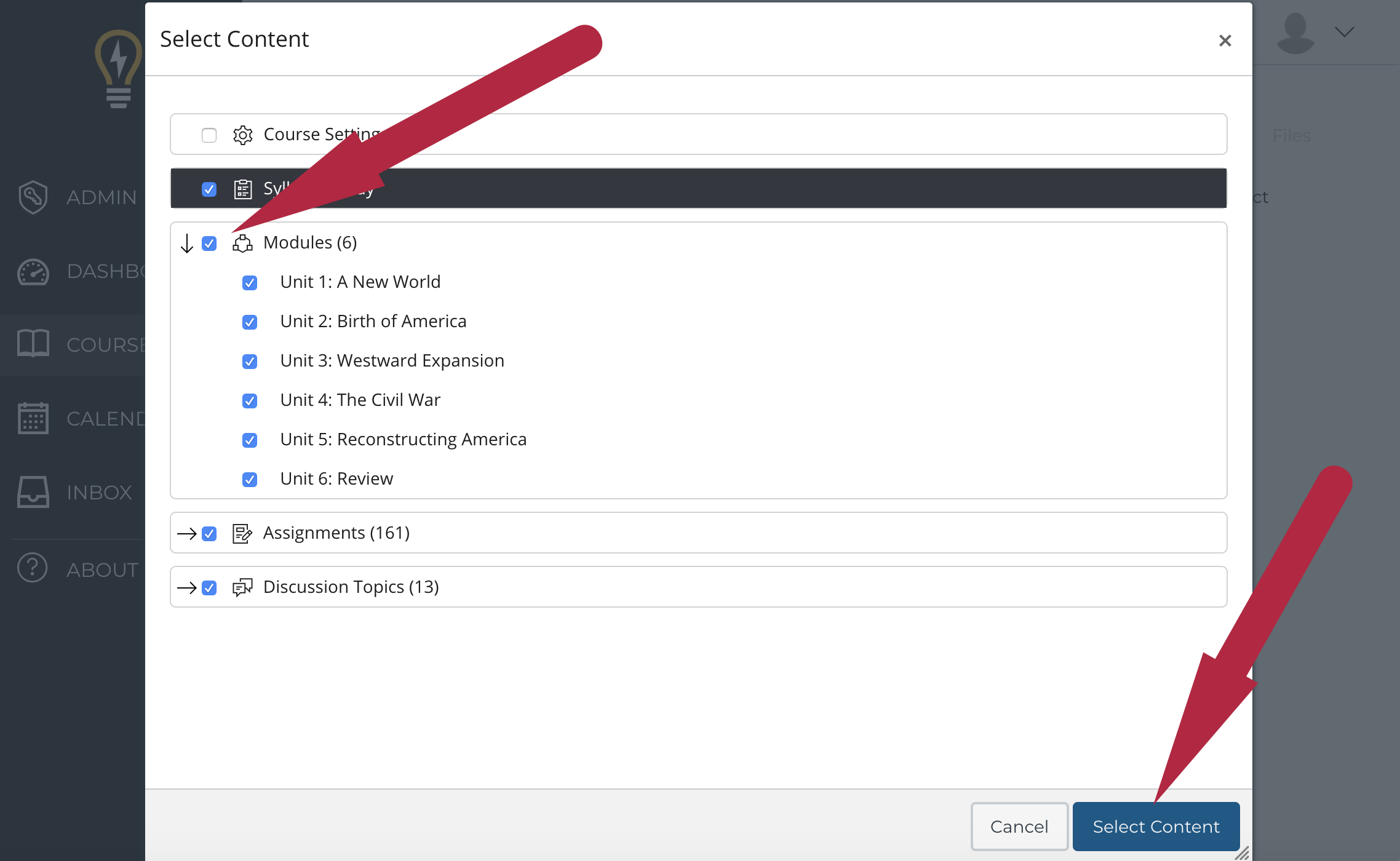This screenshot has width=1400, height=861.
Task: Uncheck the Course Settings checkbox
Action: [x=210, y=133]
